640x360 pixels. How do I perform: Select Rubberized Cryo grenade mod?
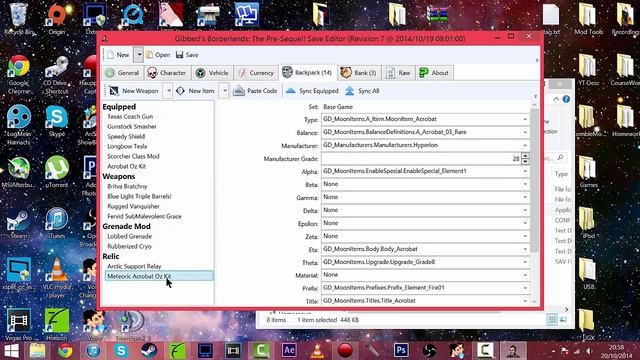(x=129, y=247)
